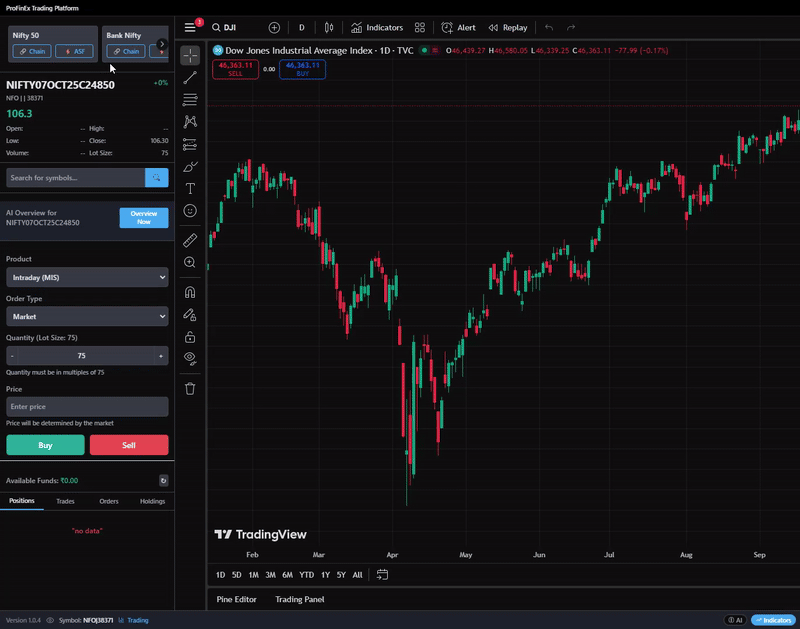
Task: Open the zoom-in tool on the drawing toolbar
Action: 190,262
